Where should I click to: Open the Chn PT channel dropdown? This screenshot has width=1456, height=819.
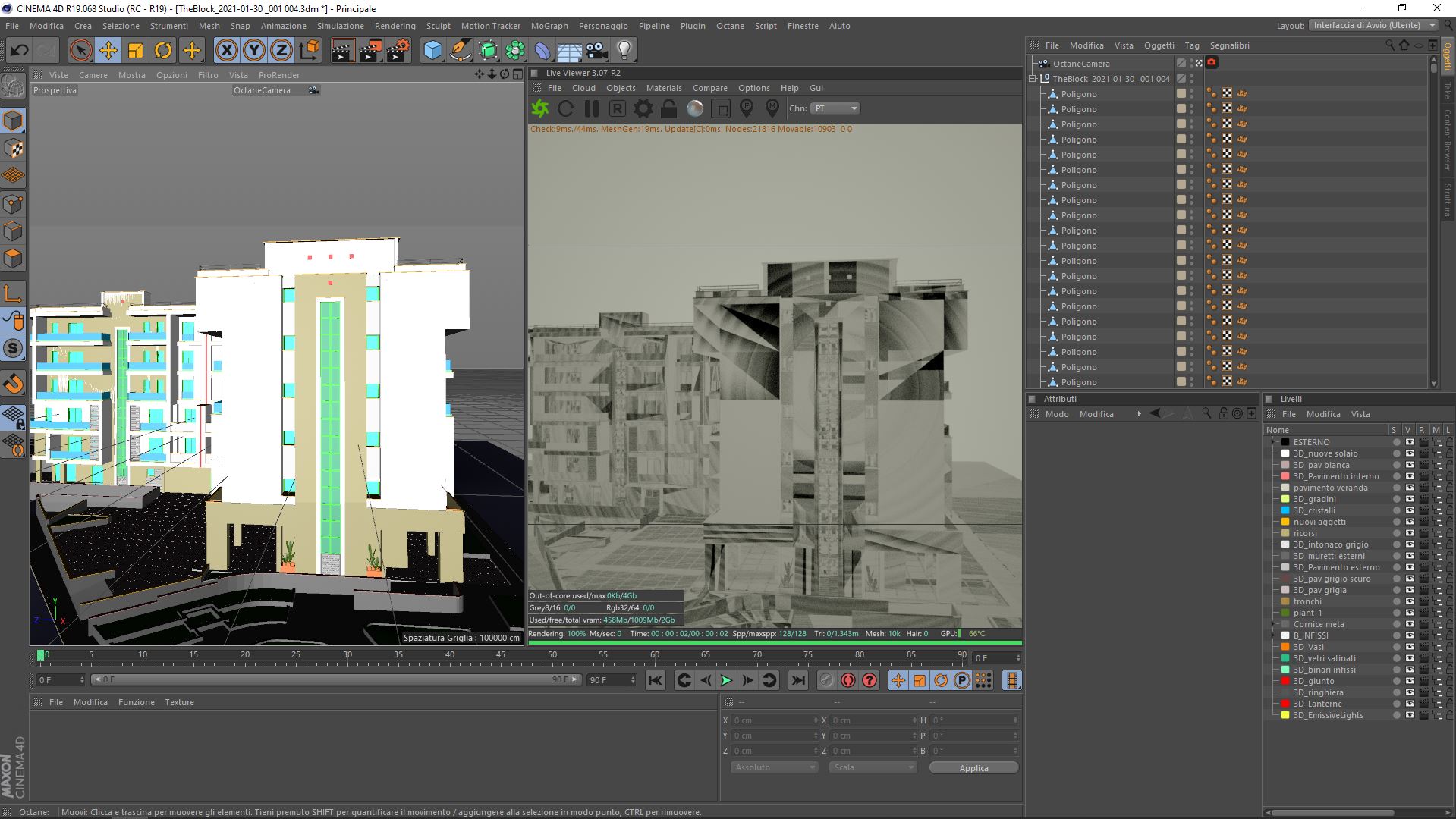tap(835, 108)
